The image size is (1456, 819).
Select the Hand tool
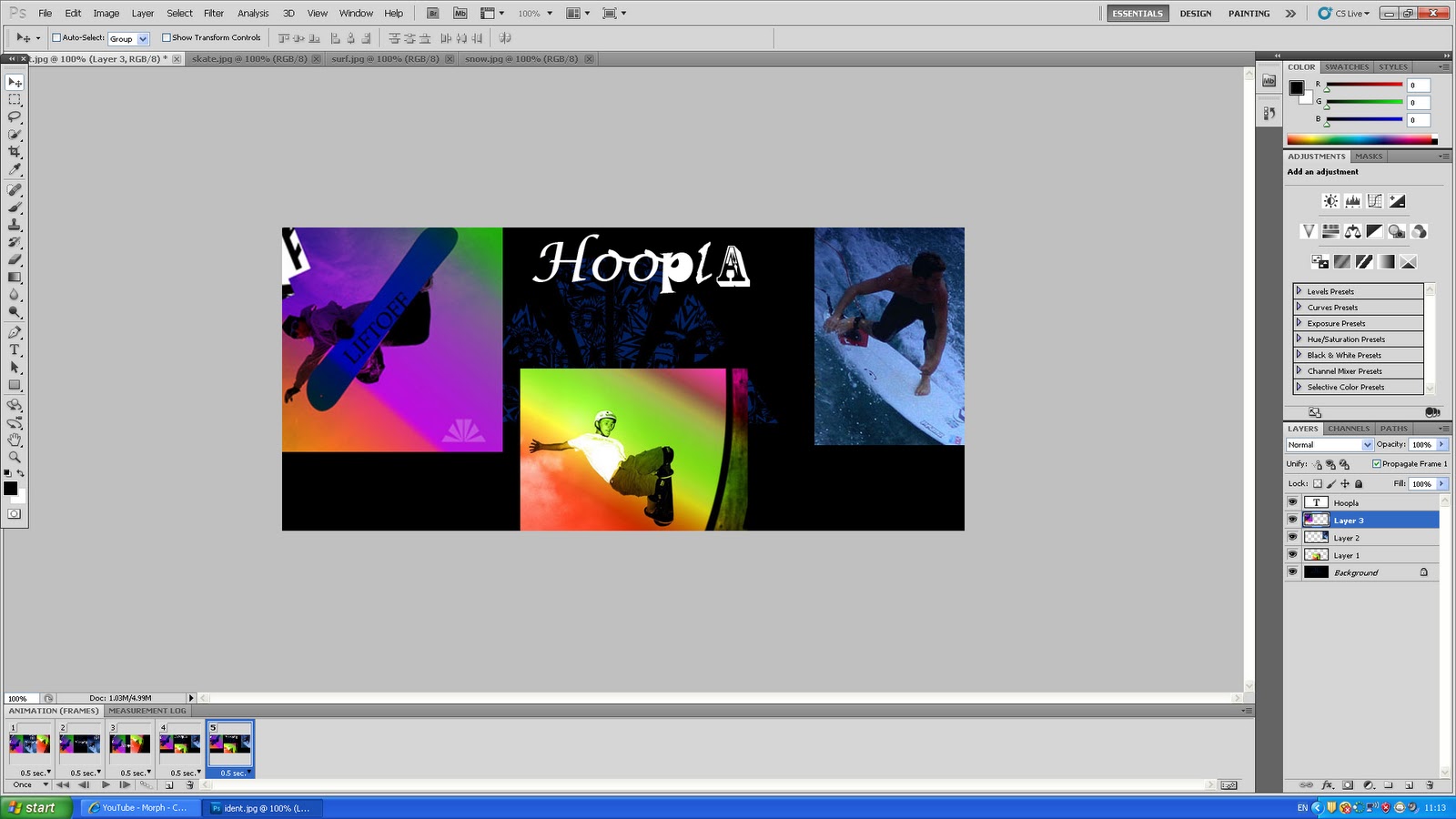15,440
